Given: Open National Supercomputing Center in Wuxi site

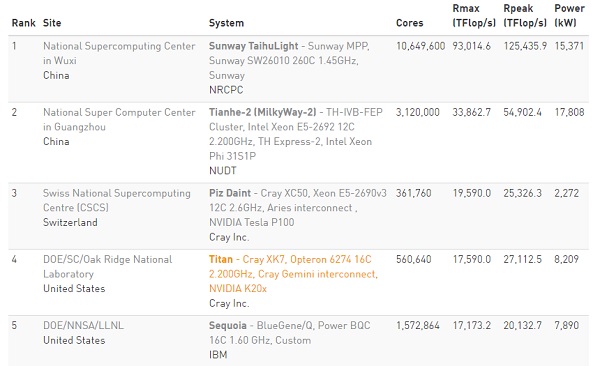Looking at the screenshot, I should coord(119,53).
